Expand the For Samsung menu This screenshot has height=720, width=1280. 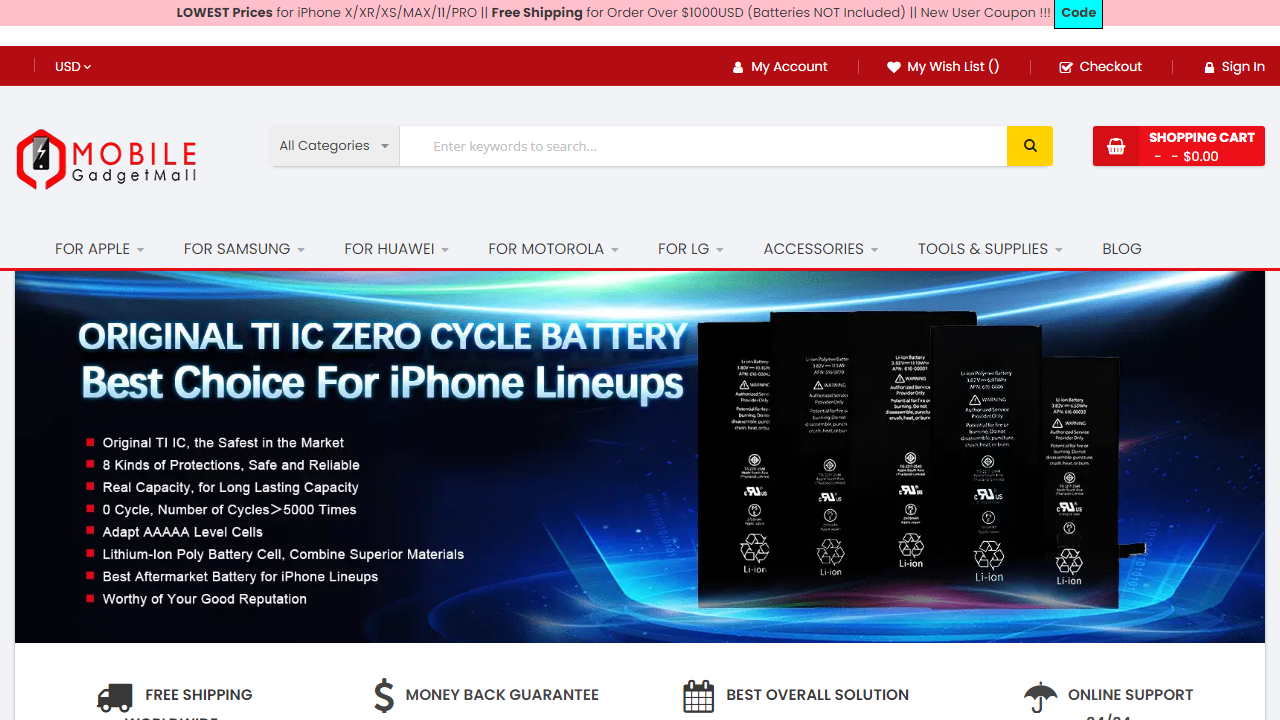click(244, 249)
